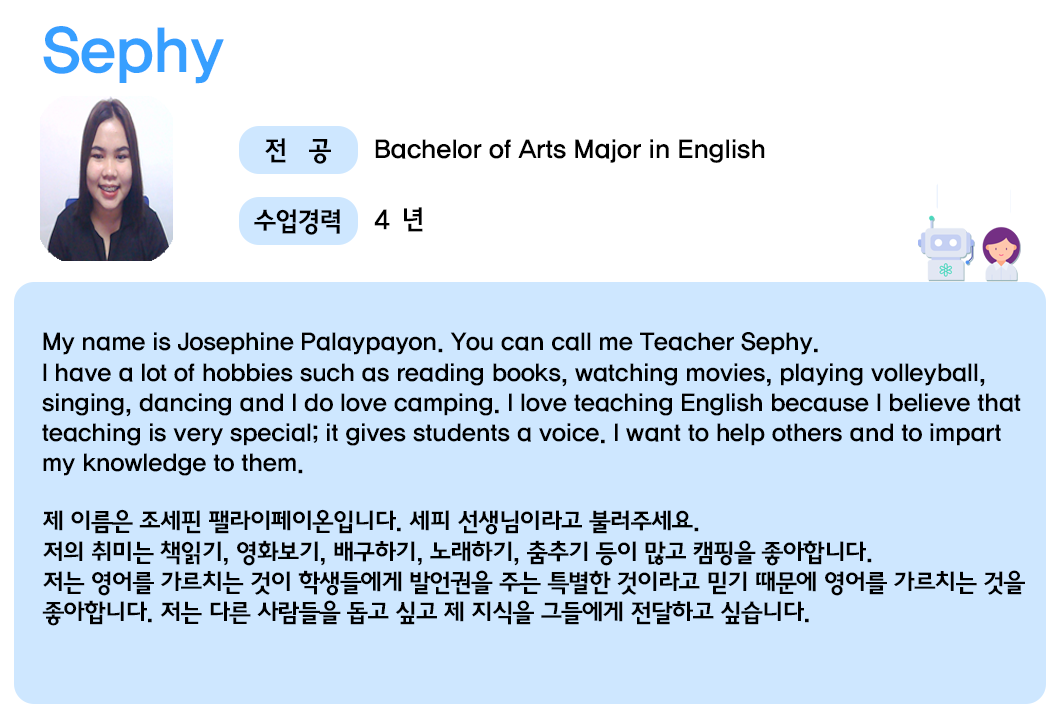Click the Korean line starting "저는 영어를 가르치는"

(x=534, y=581)
